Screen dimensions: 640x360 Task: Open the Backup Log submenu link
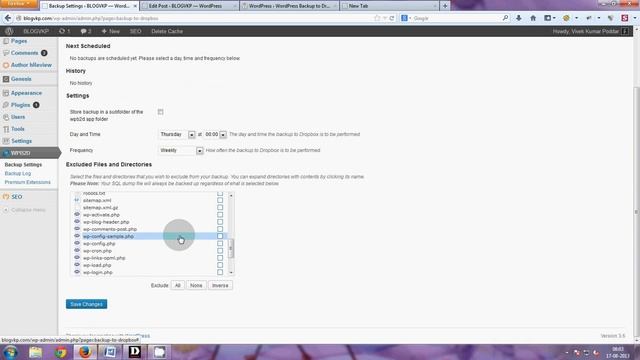click(18, 173)
